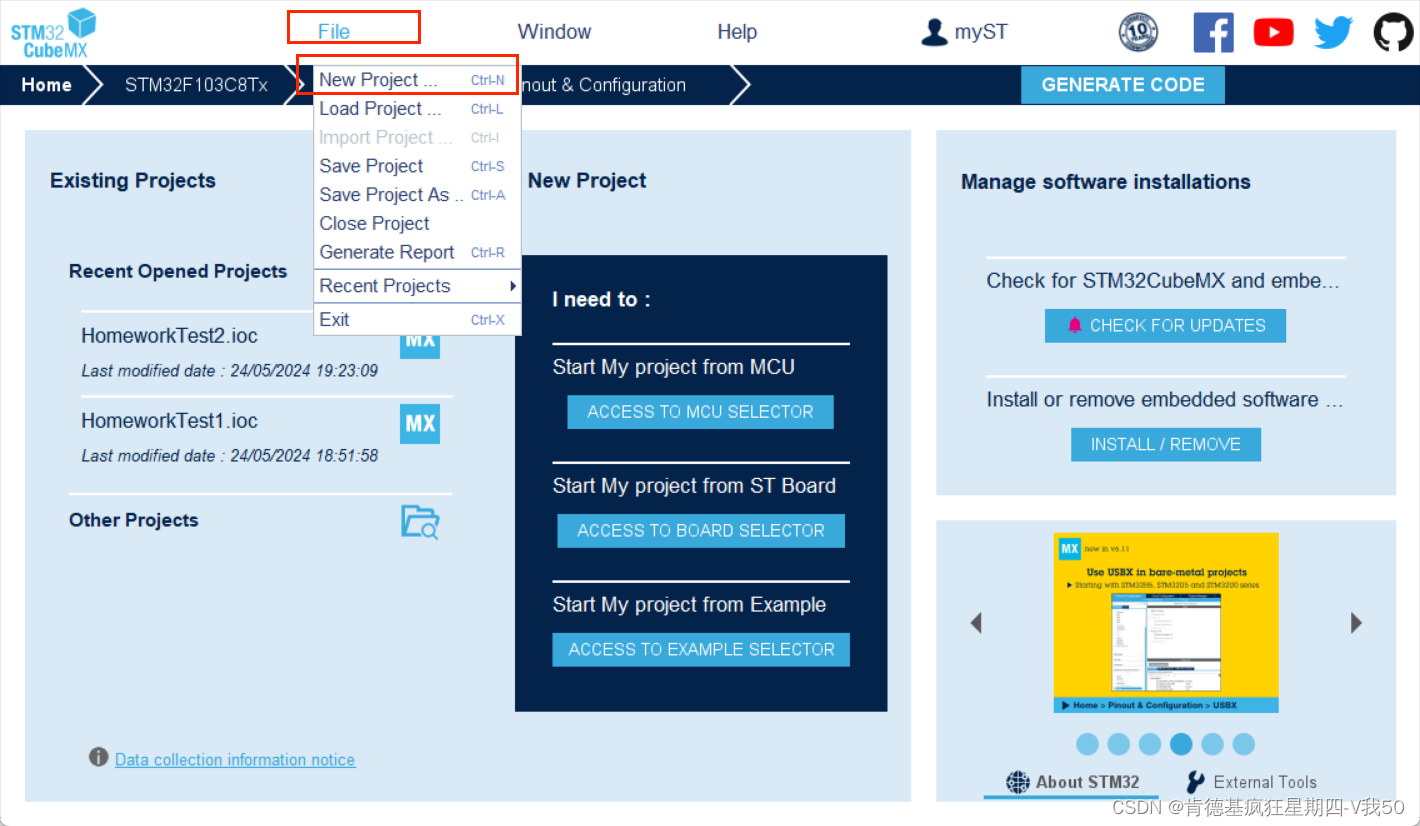Click CHECK FOR UPDATES button
The height and width of the screenshot is (826, 1420).
(x=1165, y=326)
